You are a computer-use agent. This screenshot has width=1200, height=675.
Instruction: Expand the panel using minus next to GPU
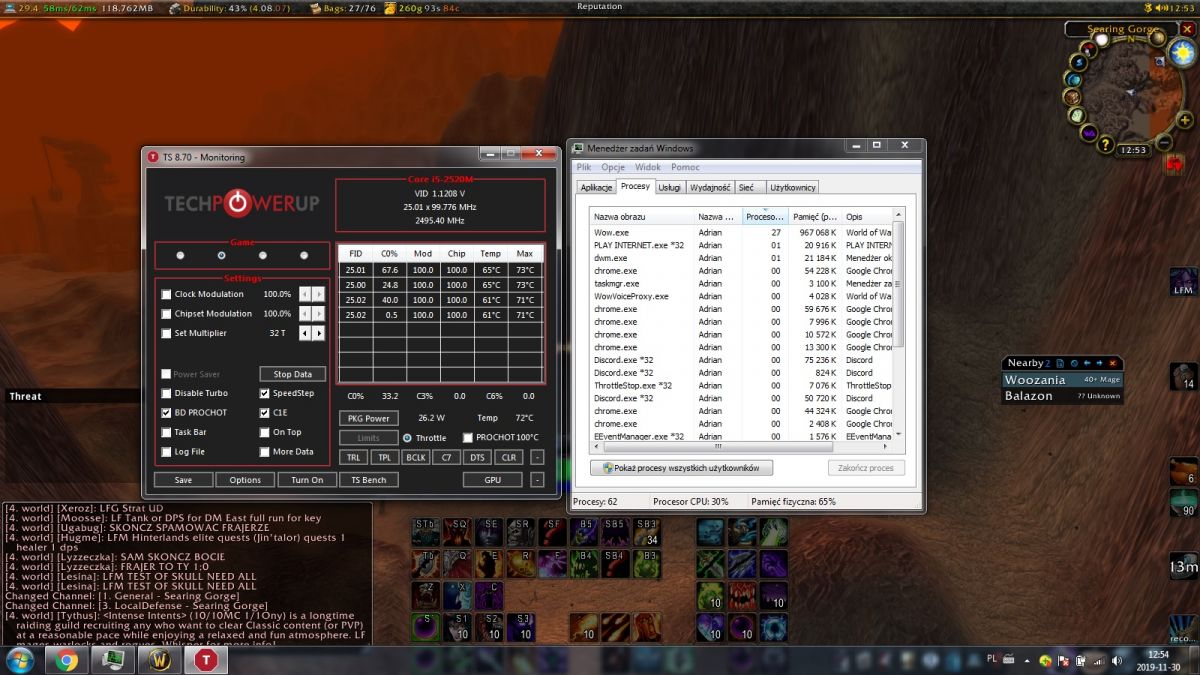(x=538, y=480)
